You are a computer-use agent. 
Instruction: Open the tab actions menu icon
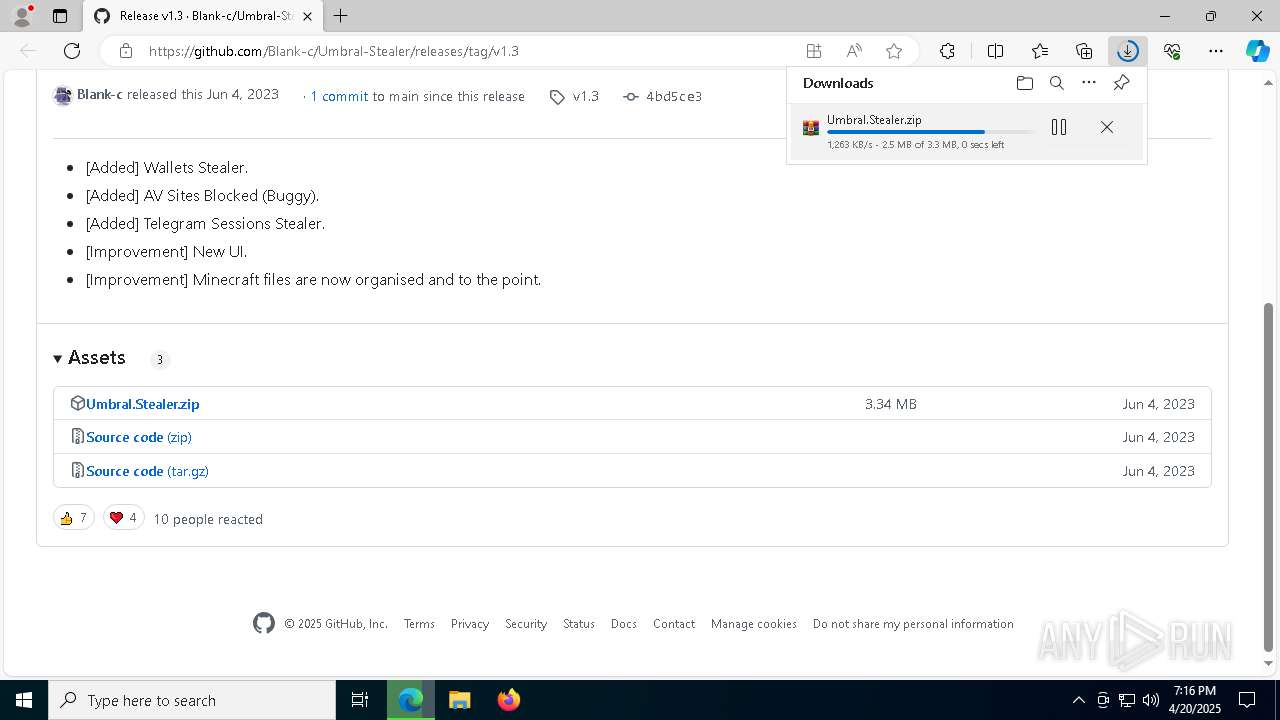pyautogui.click(x=60, y=16)
